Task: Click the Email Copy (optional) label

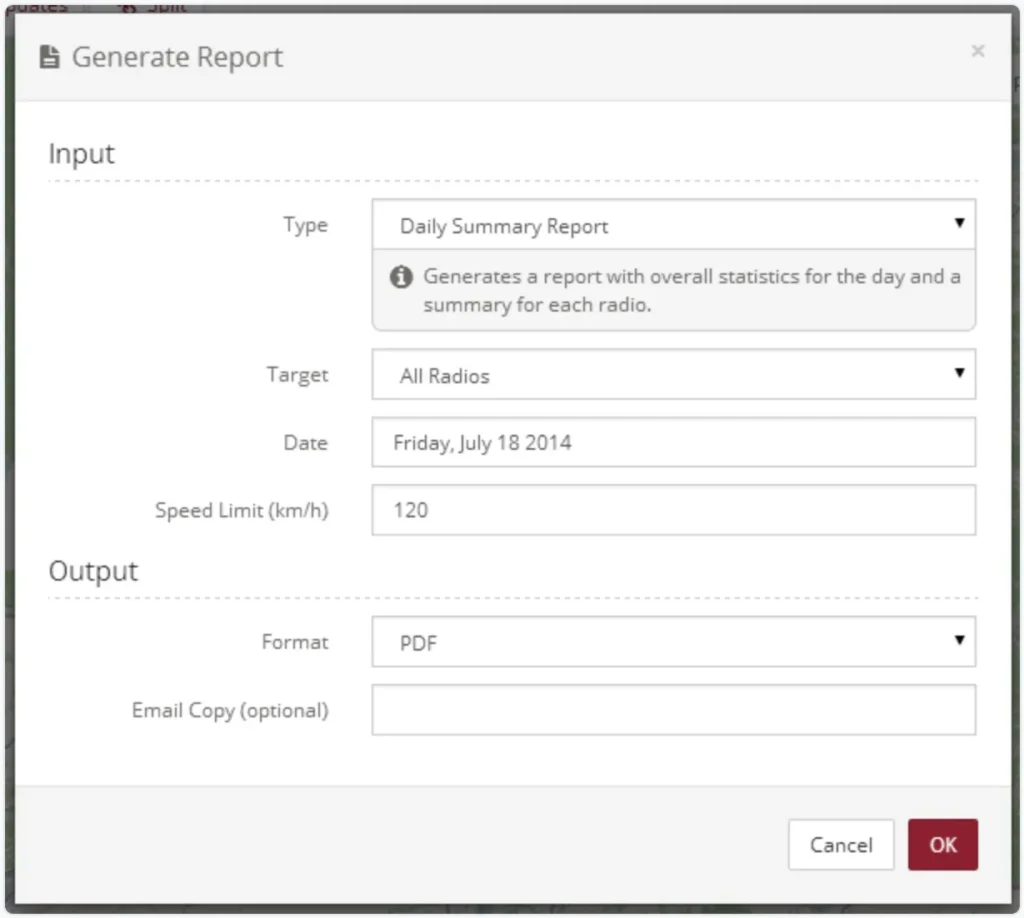Action: coord(230,711)
